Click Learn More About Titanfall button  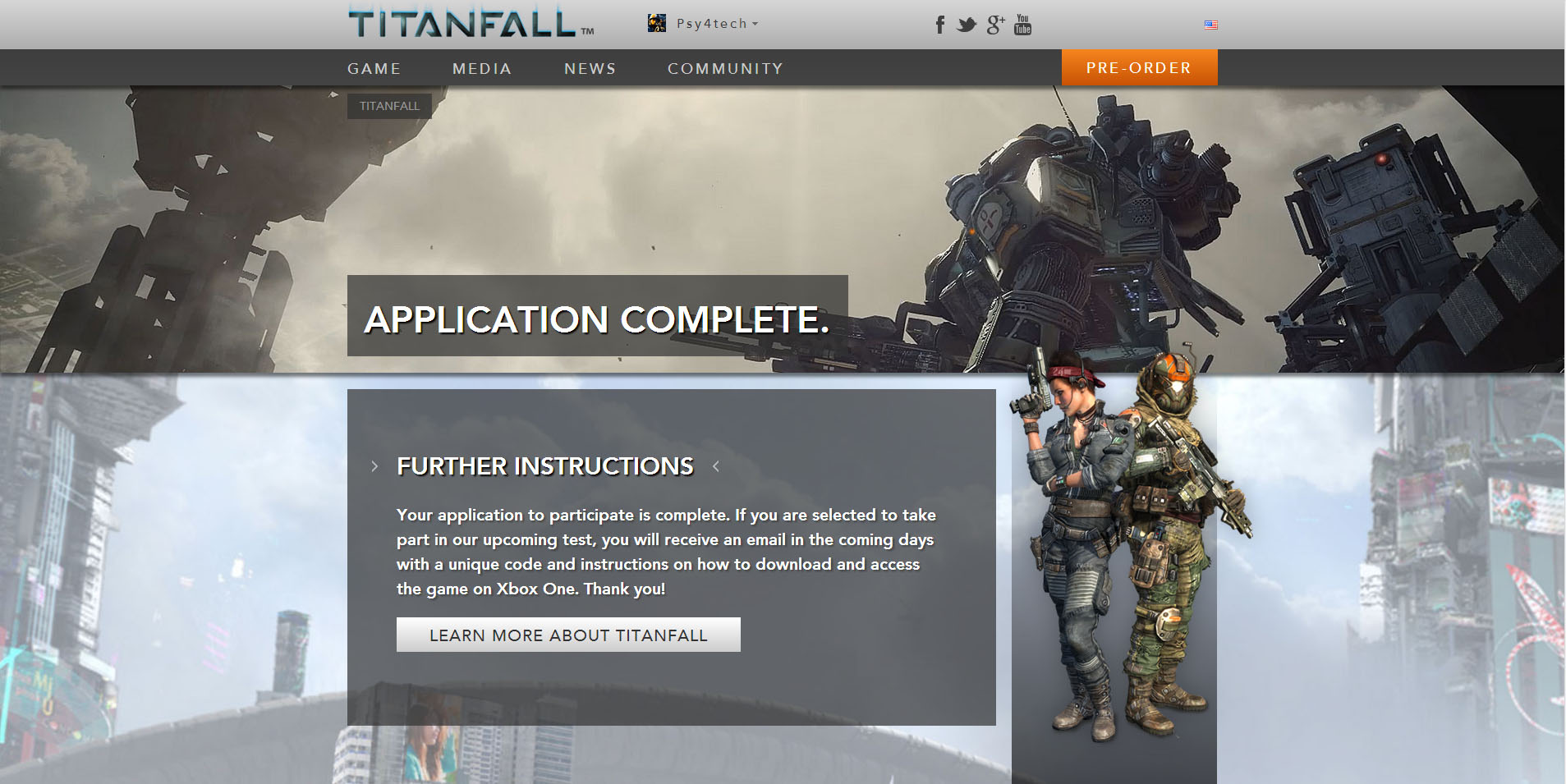pos(568,635)
